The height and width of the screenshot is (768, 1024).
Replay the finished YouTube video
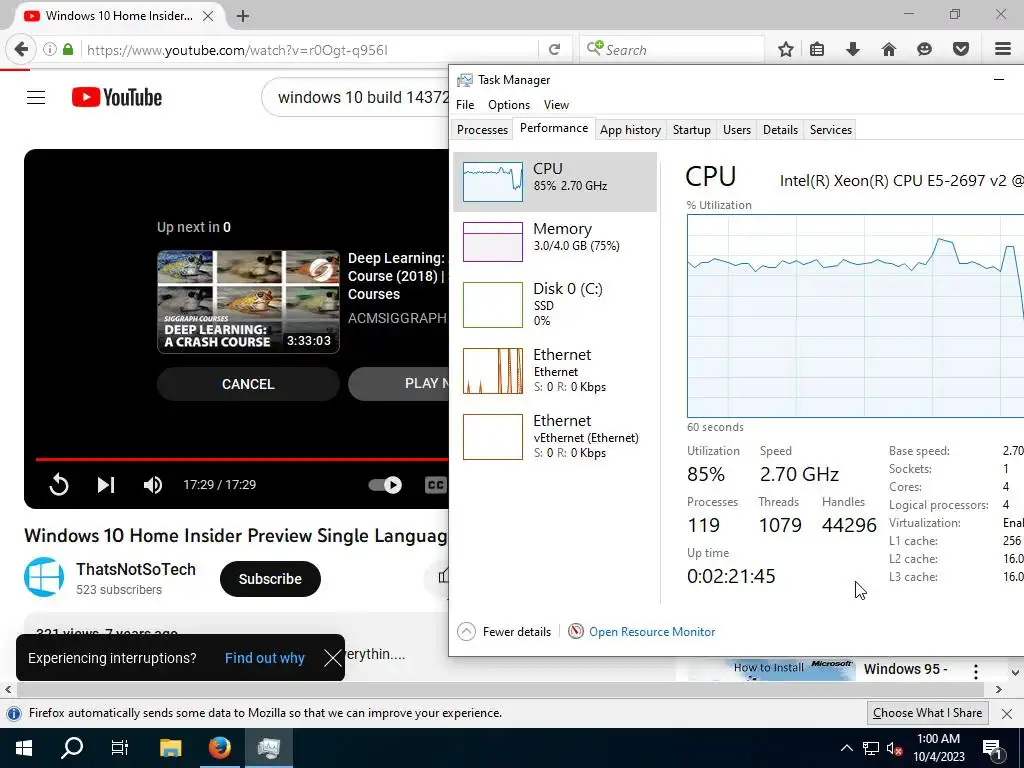(59, 485)
